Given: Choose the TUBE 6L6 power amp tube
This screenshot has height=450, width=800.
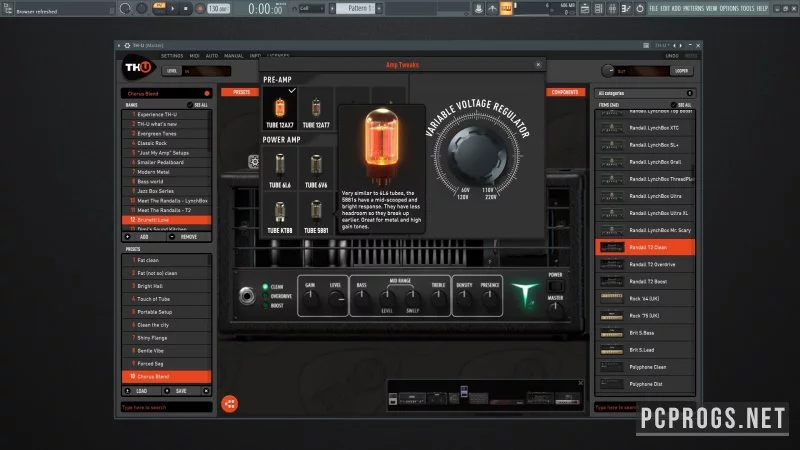Looking at the screenshot, I should point(280,169).
